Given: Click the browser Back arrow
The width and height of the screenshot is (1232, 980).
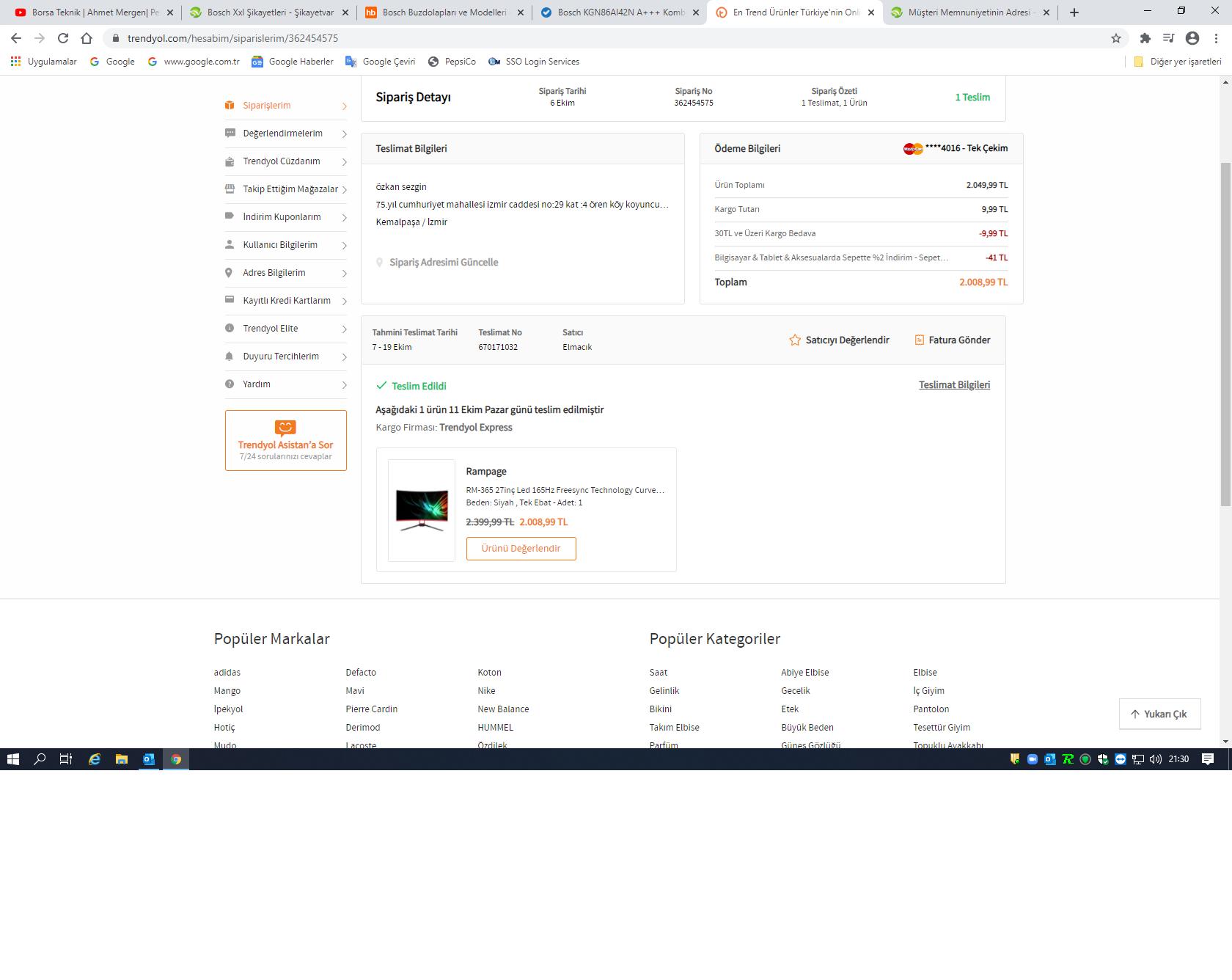Looking at the screenshot, I should click(16, 38).
